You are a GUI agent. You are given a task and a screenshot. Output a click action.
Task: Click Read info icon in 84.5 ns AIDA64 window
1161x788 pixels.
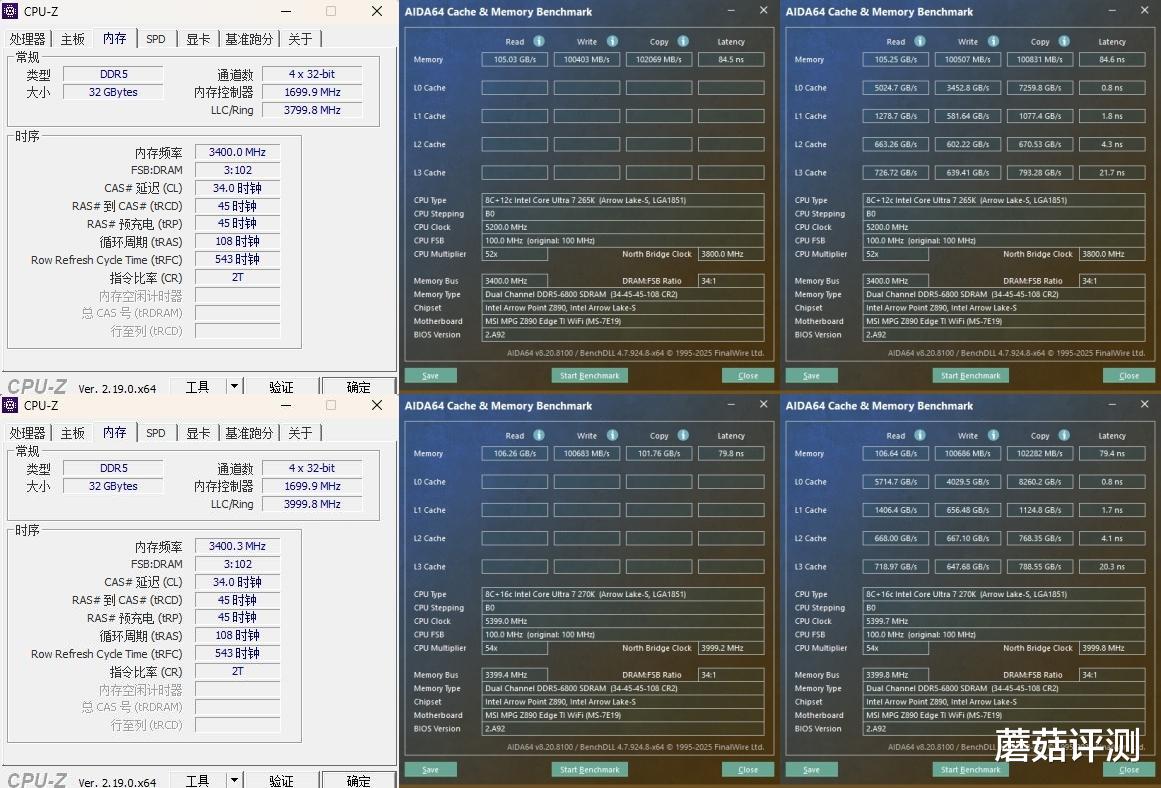[539, 41]
